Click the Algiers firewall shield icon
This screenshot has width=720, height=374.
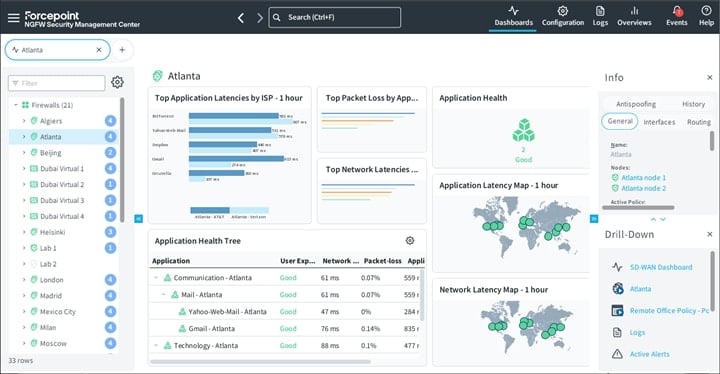(x=34, y=121)
